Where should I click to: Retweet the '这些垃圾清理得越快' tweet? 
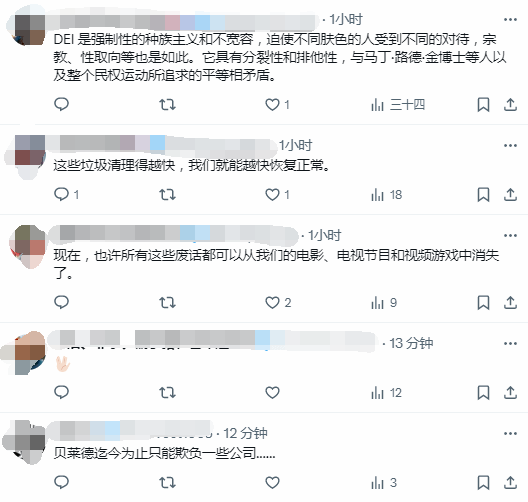point(167,195)
